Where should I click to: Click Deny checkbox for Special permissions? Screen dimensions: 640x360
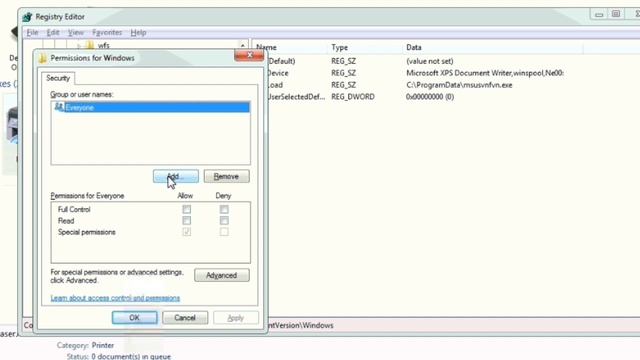coord(224,232)
